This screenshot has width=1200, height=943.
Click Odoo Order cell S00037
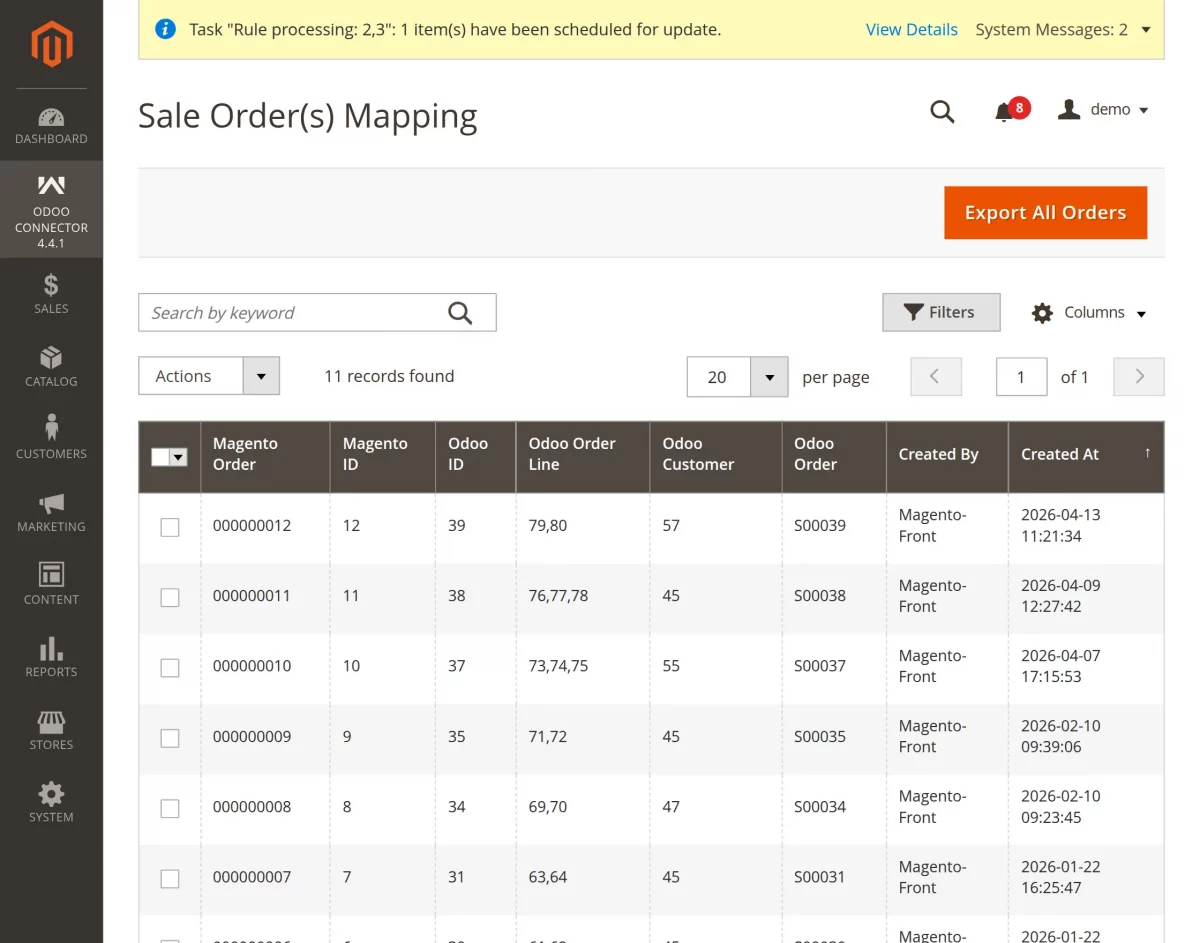pos(820,665)
